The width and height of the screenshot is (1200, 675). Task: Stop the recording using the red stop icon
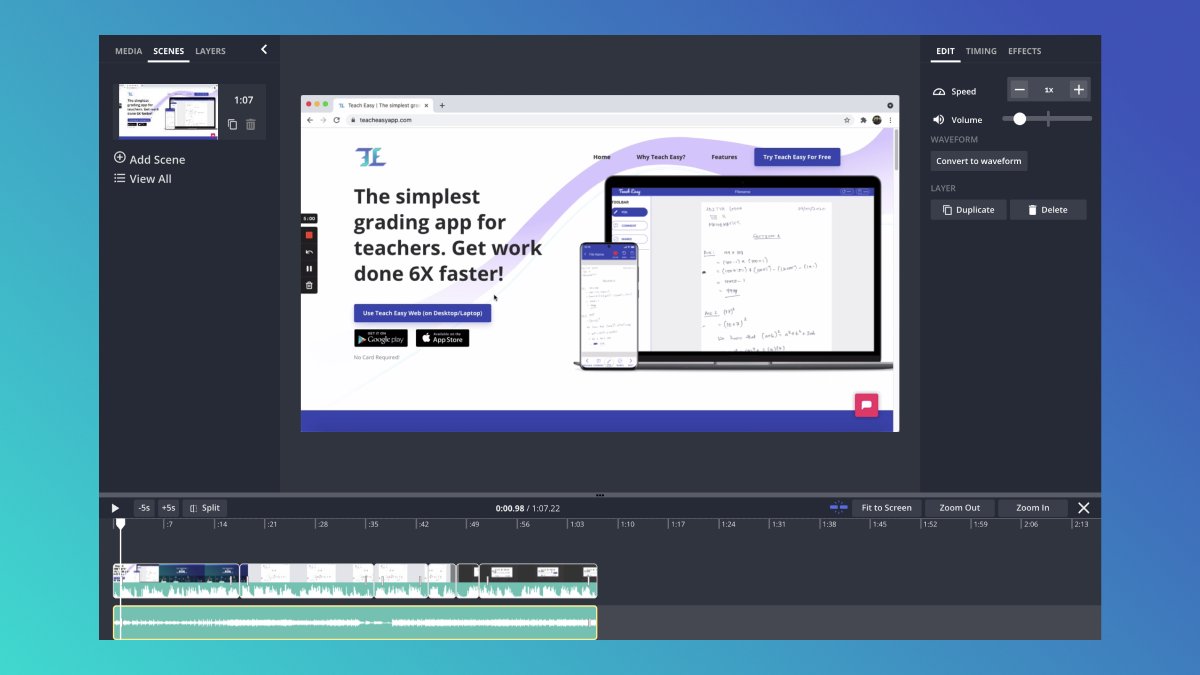(x=309, y=235)
